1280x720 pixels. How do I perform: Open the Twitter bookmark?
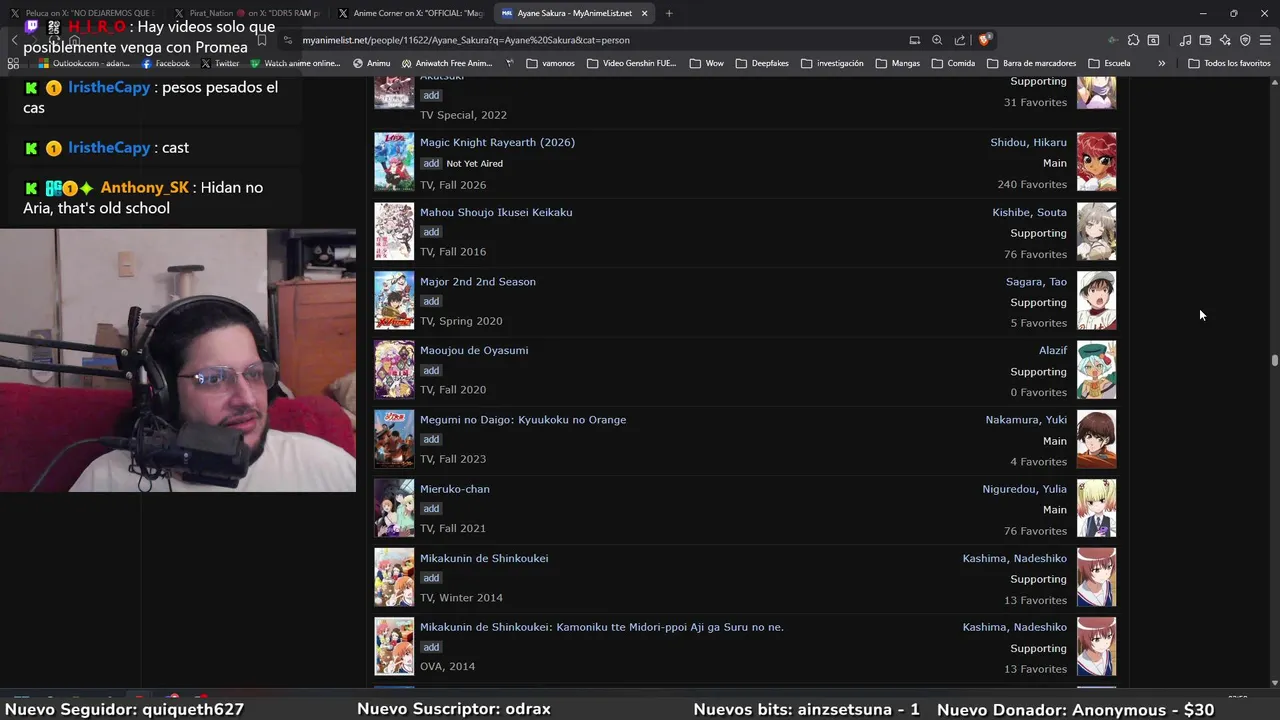tap(220, 63)
